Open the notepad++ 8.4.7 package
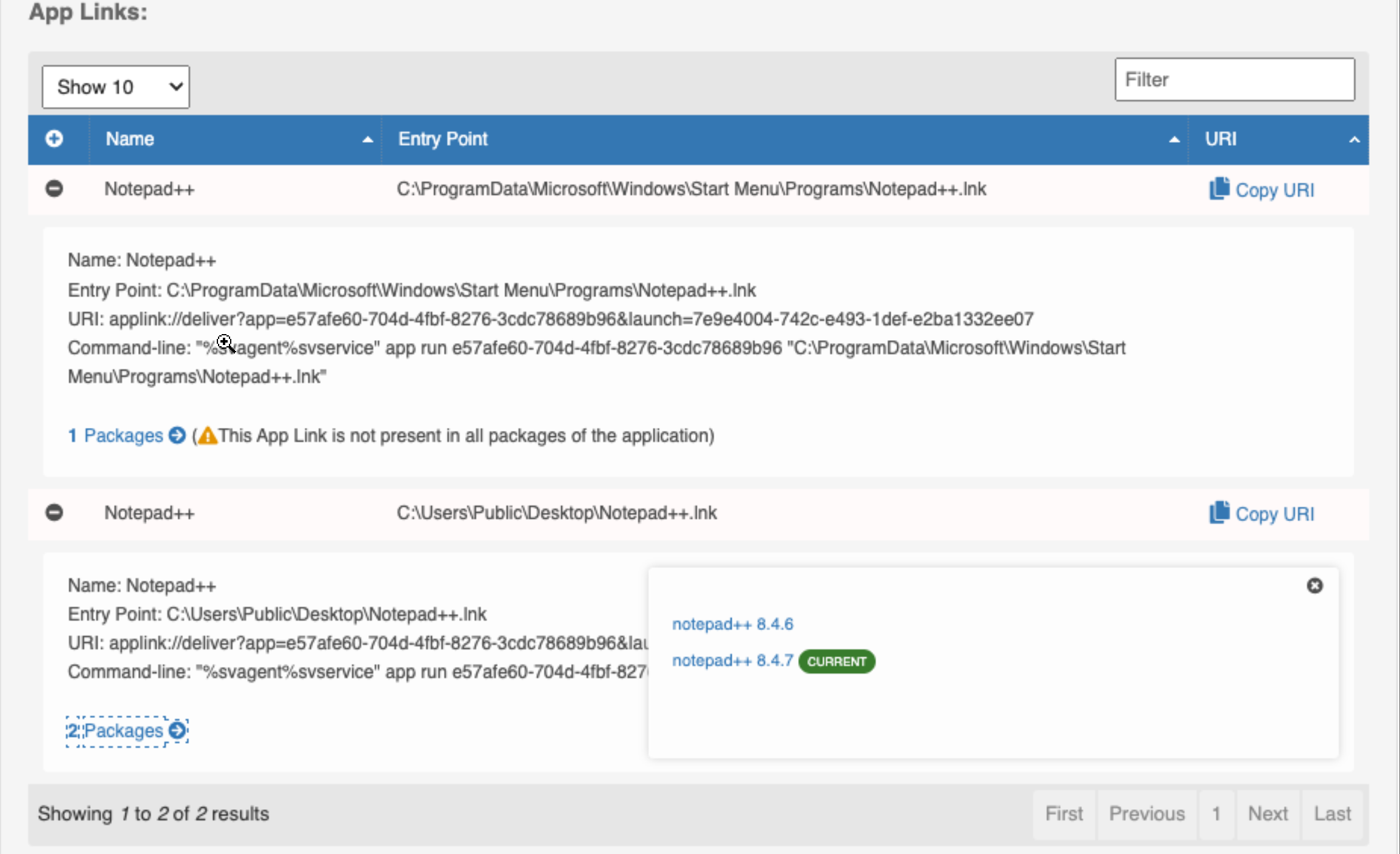This screenshot has width=1400, height=854. coord(733,660)
